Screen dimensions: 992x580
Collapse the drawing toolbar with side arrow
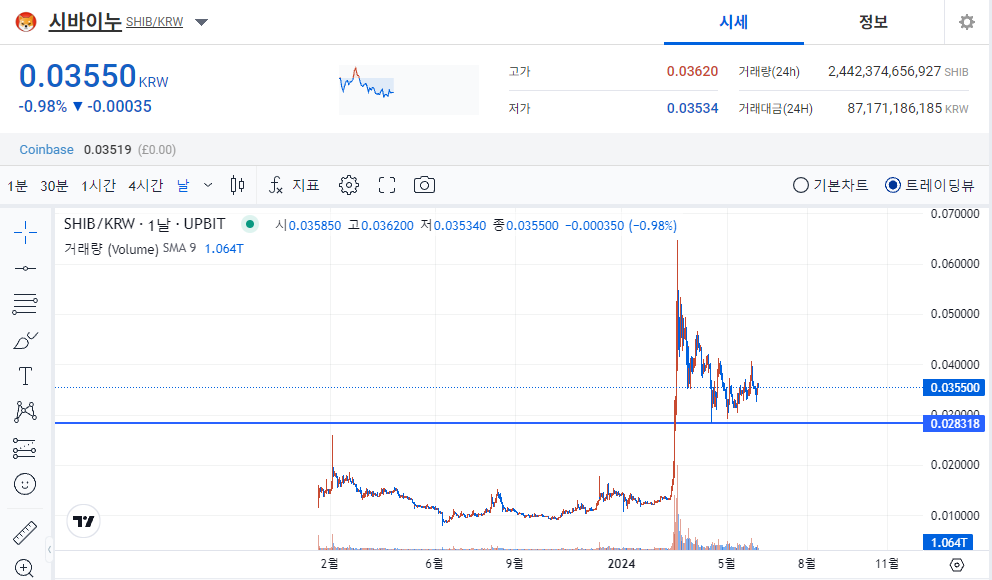pyautogui.click(x=49, y=550)
